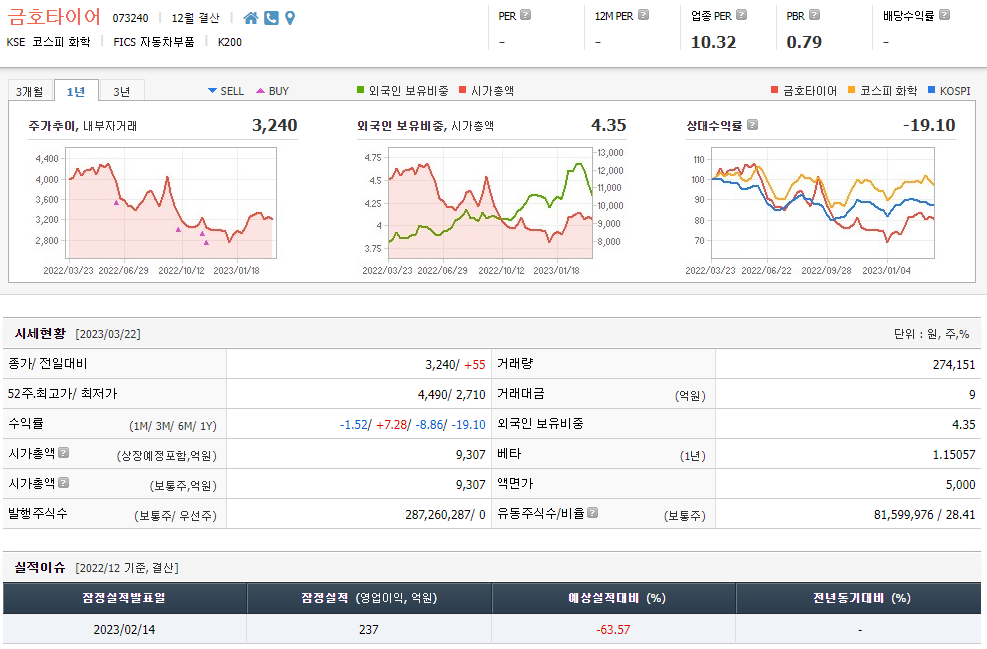987x649 pixels.
Task: Open the 배당수익률 help icon
Action: pyautogui.click(x=944, y=14)
